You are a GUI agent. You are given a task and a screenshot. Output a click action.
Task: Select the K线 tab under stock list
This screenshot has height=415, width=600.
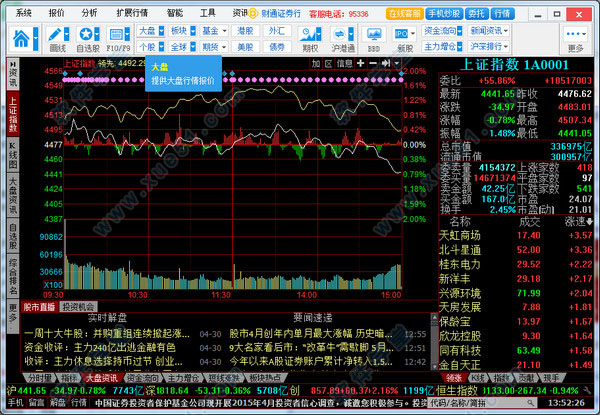point(478,378)
